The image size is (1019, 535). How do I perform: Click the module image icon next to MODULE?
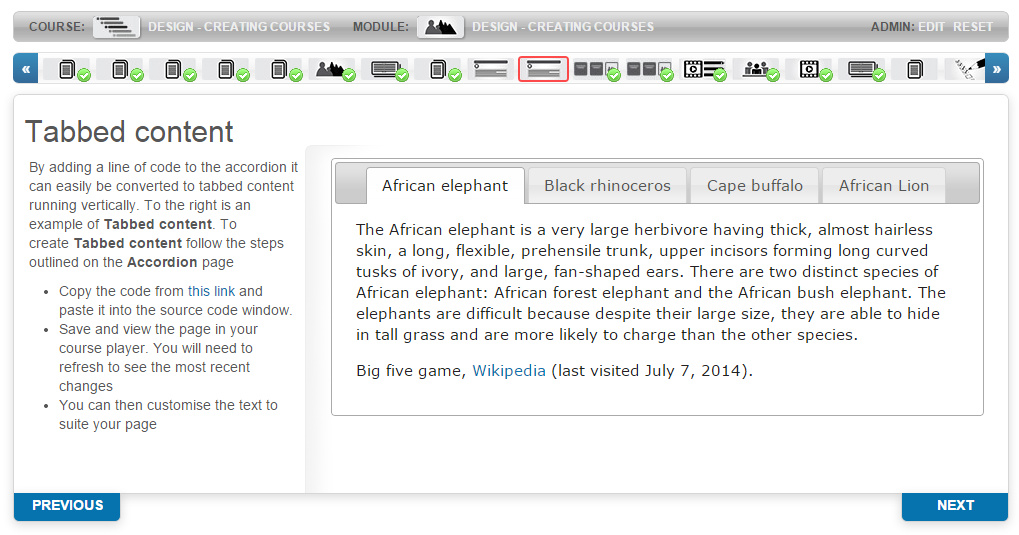[440, 27]
